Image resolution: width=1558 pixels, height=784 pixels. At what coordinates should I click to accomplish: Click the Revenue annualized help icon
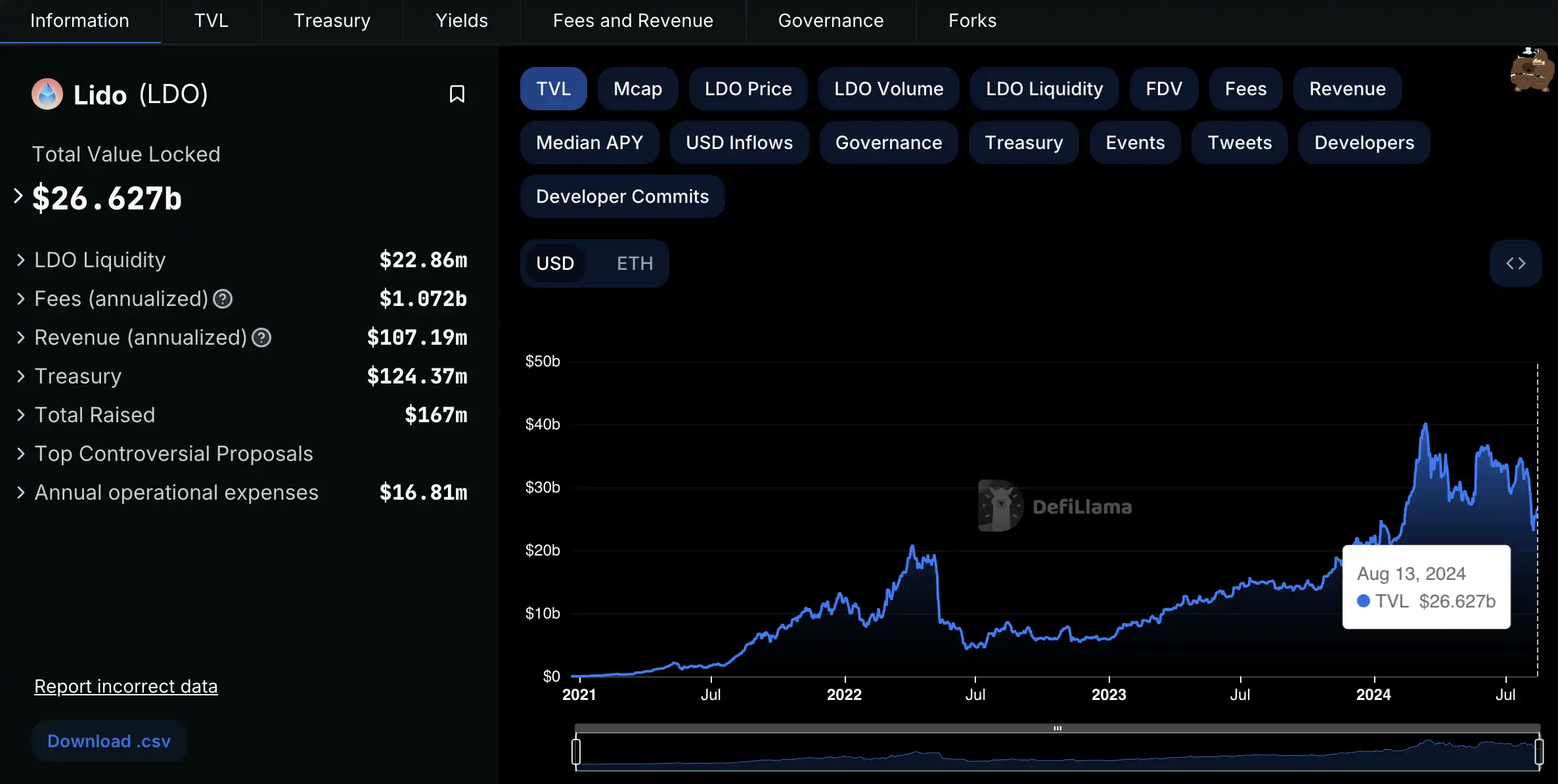click(261, 338)
